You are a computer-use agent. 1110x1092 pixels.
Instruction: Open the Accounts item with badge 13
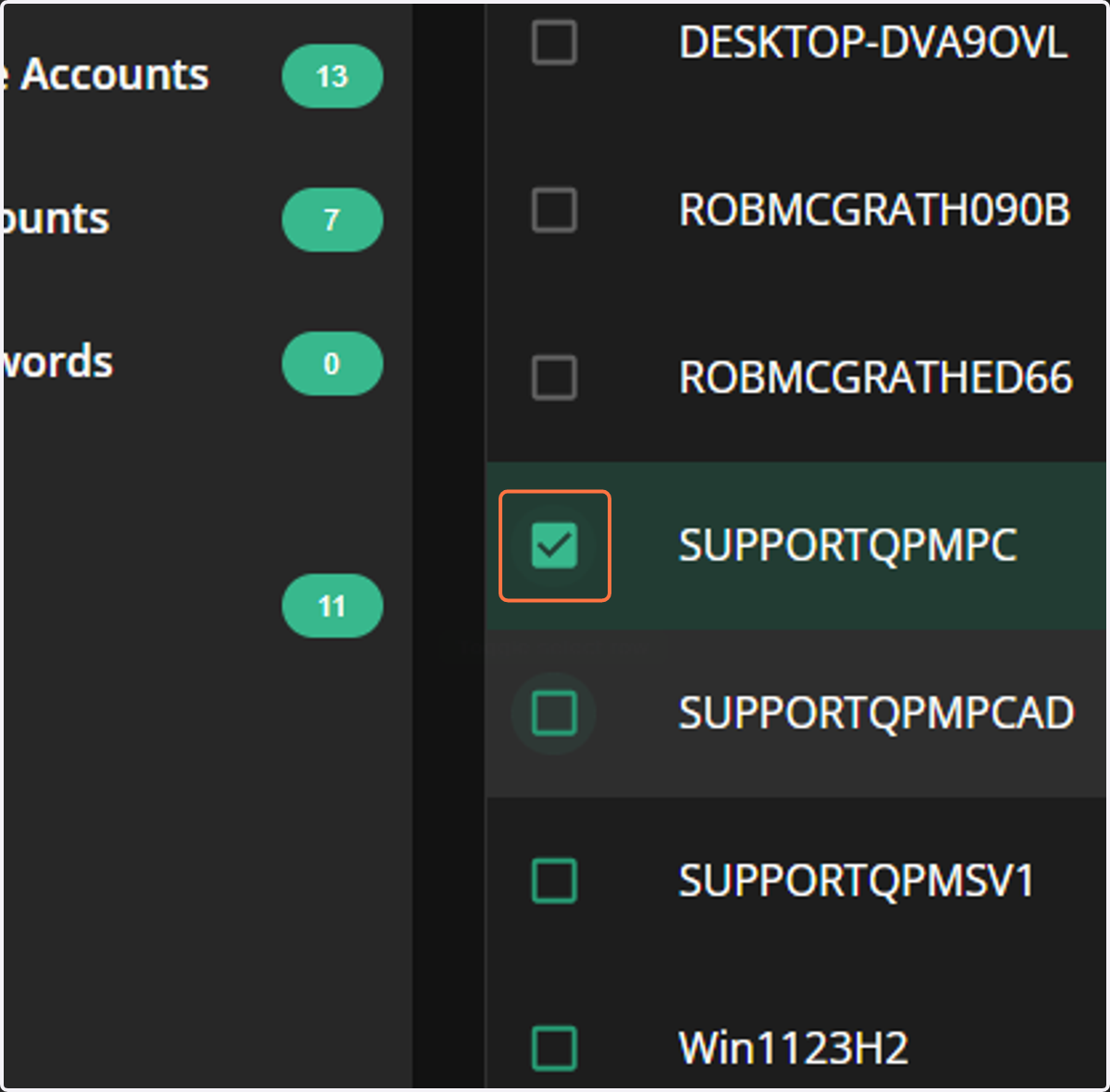coord(105,75)
